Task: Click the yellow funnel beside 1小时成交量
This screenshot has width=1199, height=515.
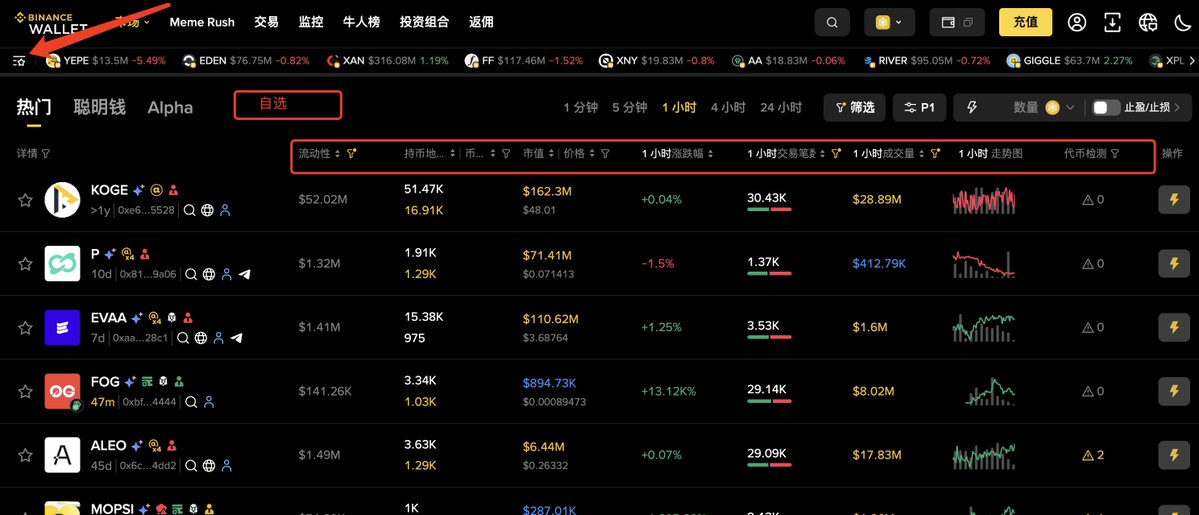Action: [934, 154]
